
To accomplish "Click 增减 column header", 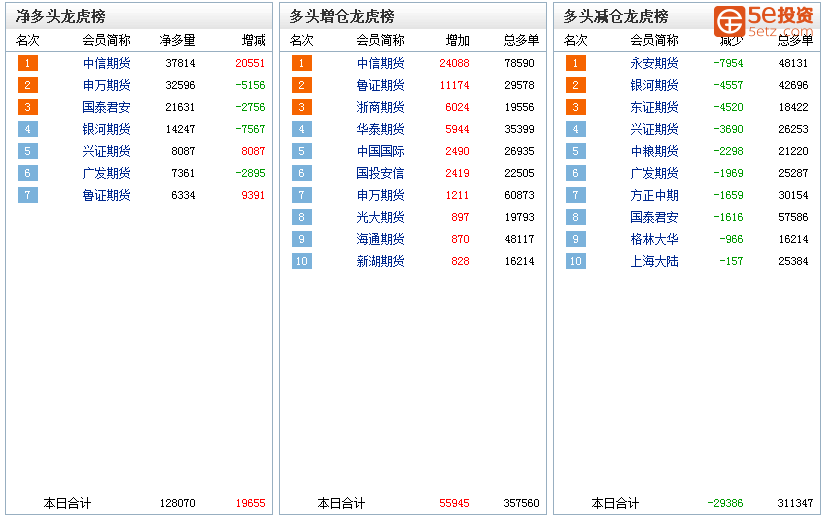I will (253, 40).
